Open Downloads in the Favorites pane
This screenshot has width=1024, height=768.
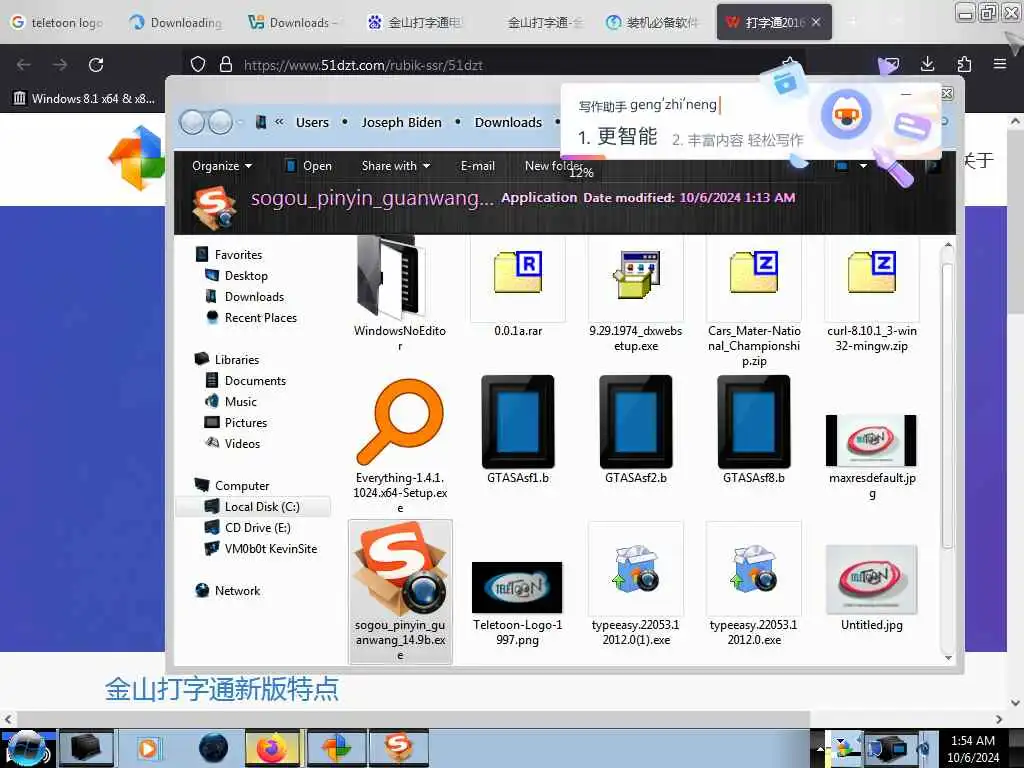pos(245,296)
